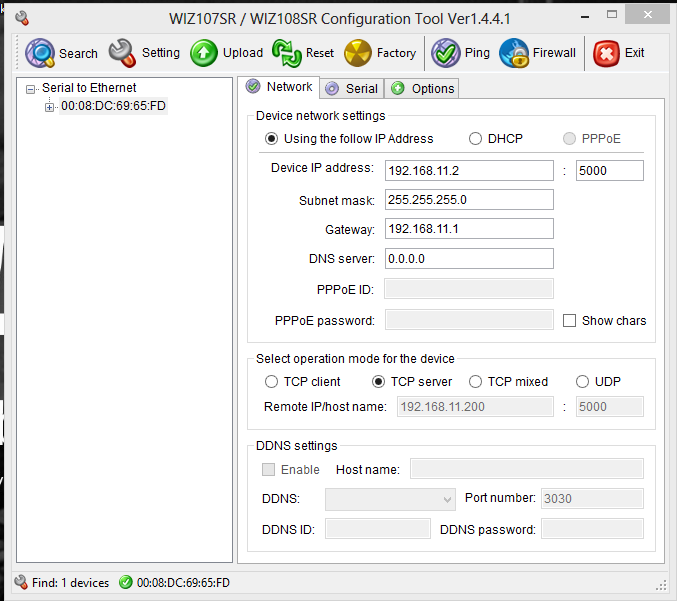Click the Reset green arrows icon
Screen dimensions: 677x601
tap(287, 53)
